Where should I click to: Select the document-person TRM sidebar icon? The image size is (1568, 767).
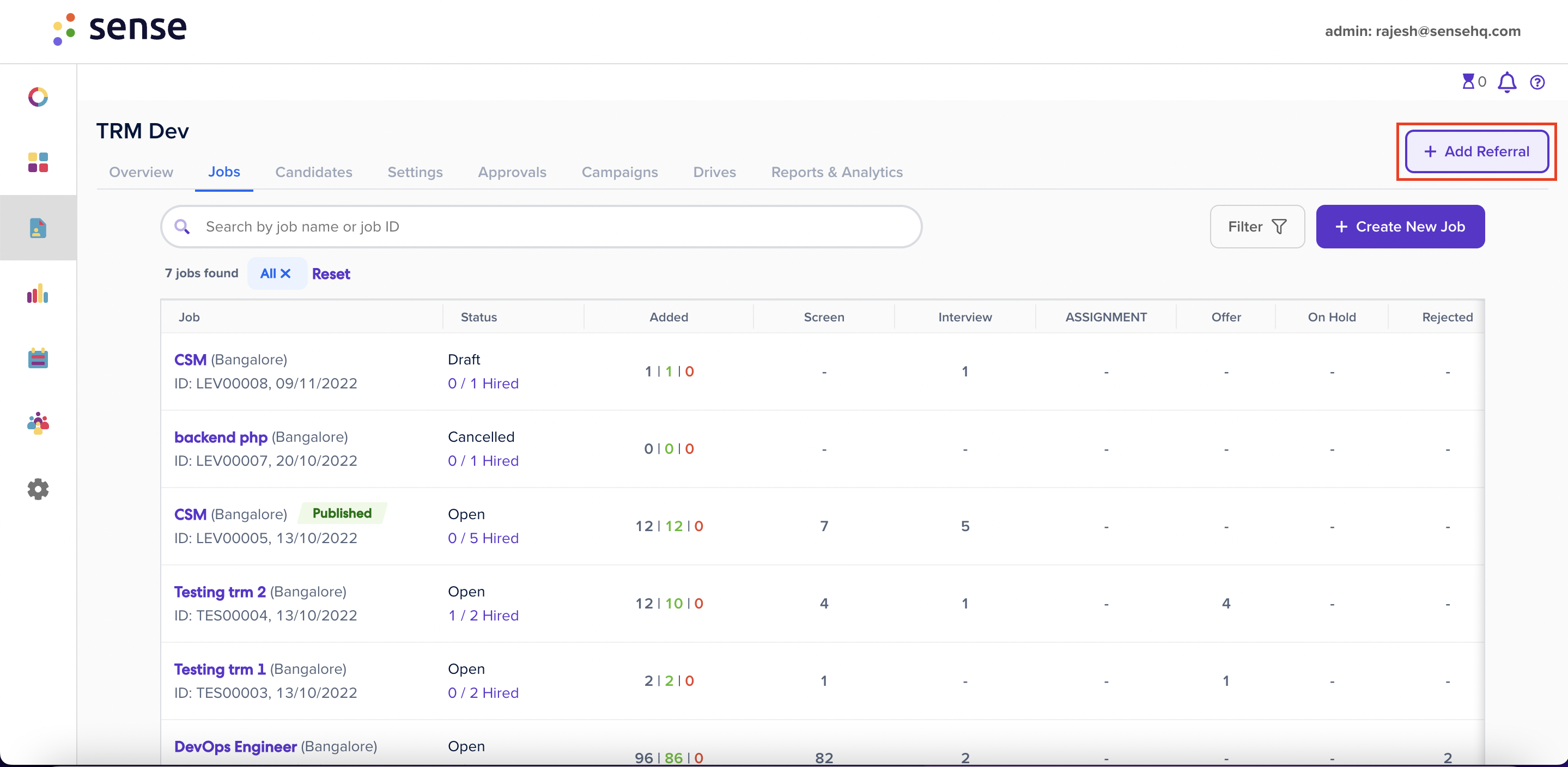pos(38,228)
